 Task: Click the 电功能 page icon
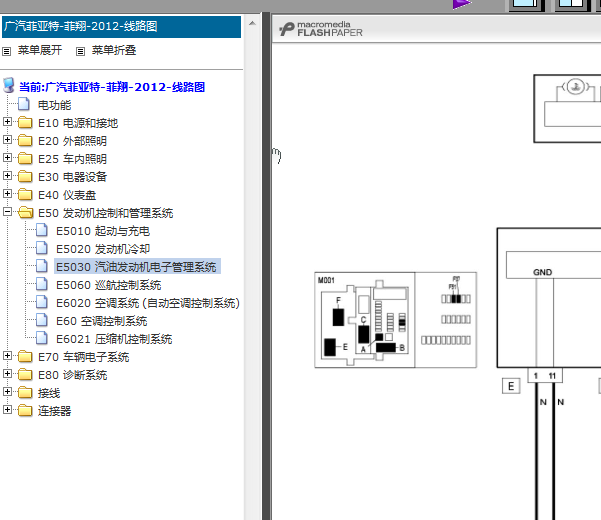24,104
